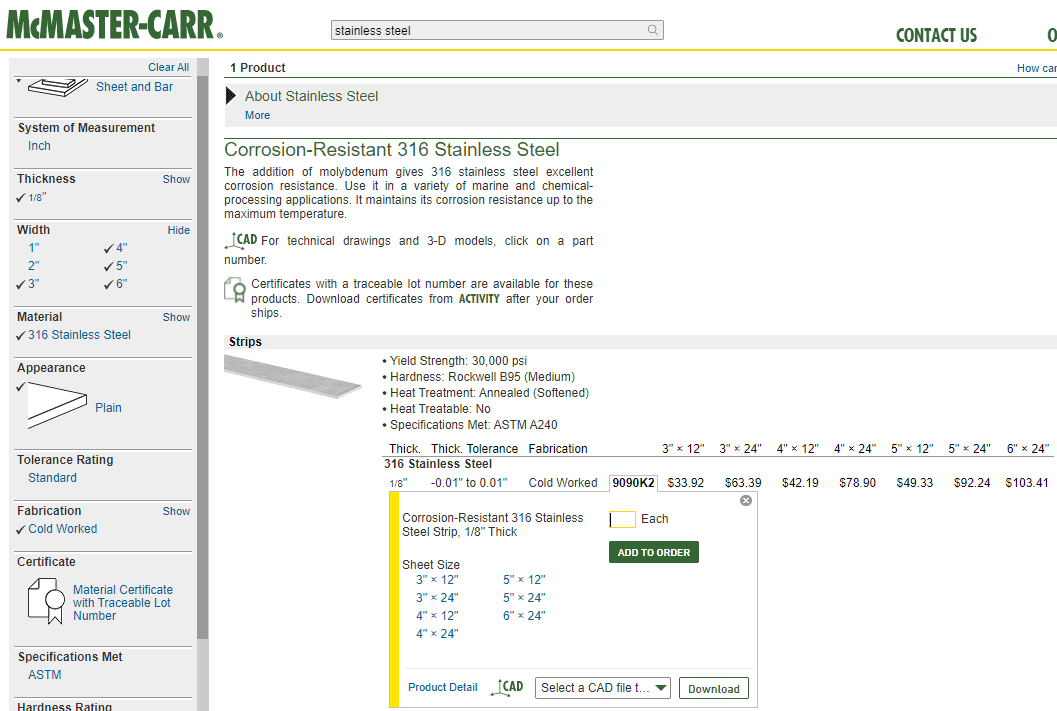Click the Plain appearance strip icon
Viewport: 1057px width, 711px height.
[x=57, y=405]
